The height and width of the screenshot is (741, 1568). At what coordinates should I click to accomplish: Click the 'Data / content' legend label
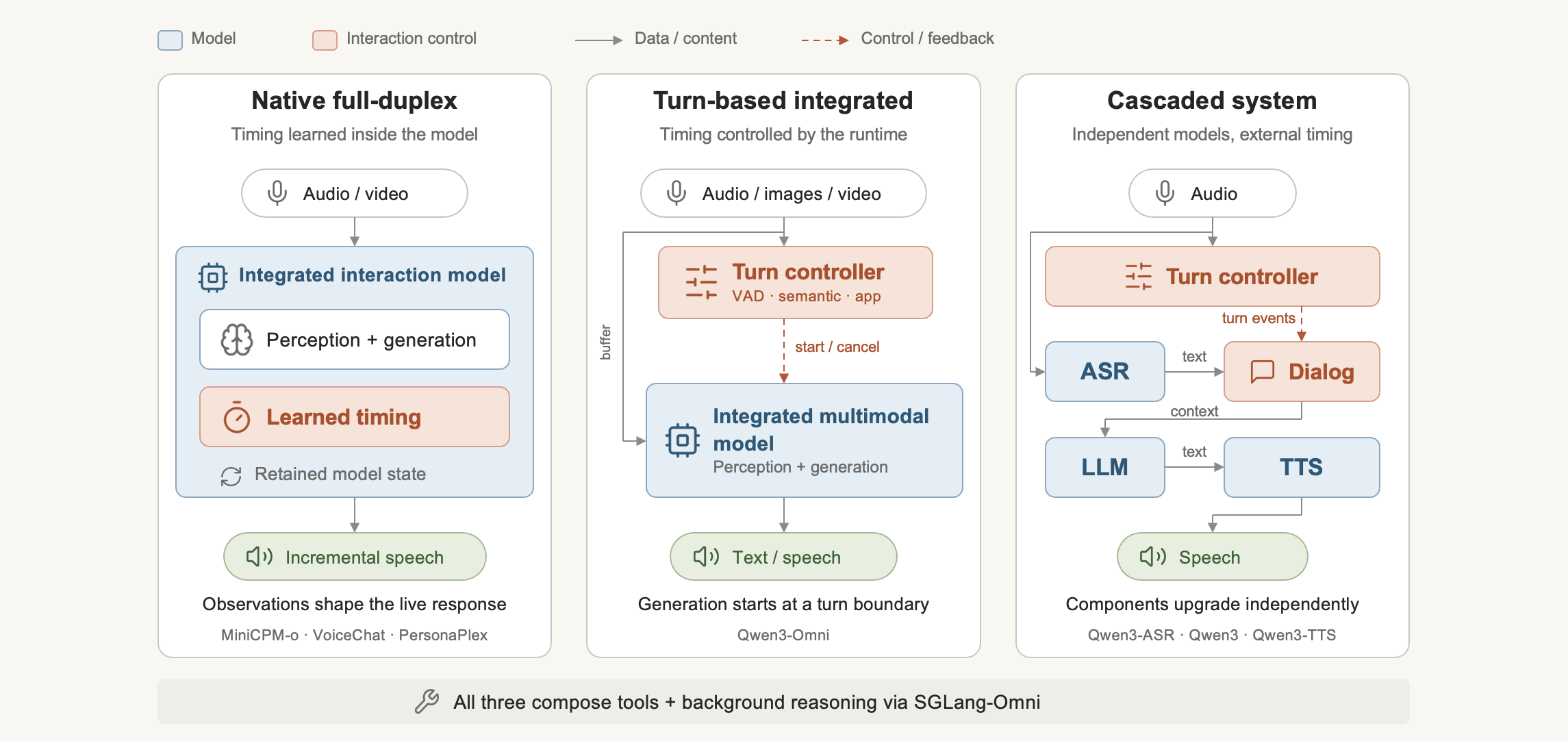click(x=685, y=38)
